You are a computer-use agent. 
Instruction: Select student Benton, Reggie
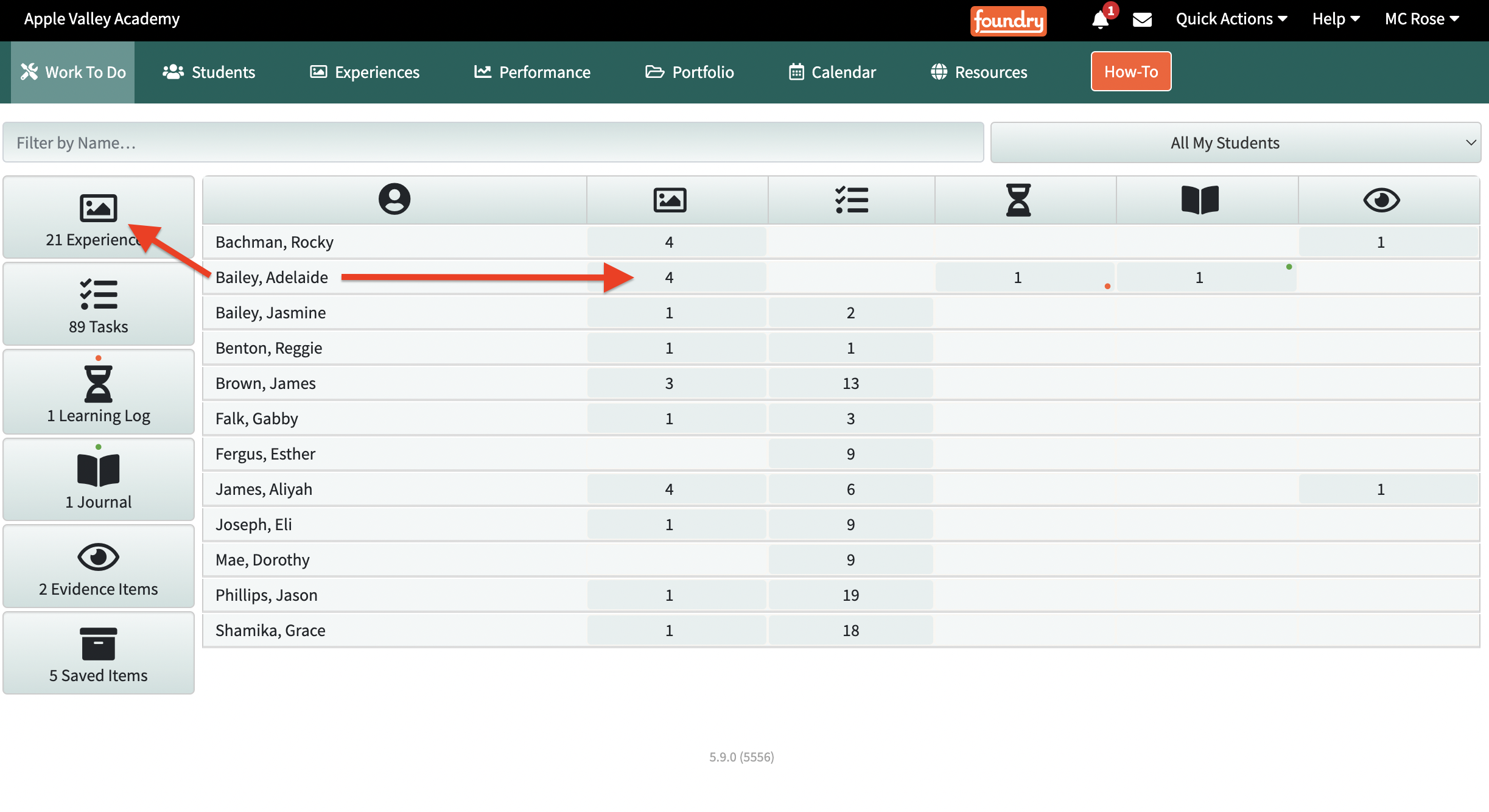[x=269, y=348]
